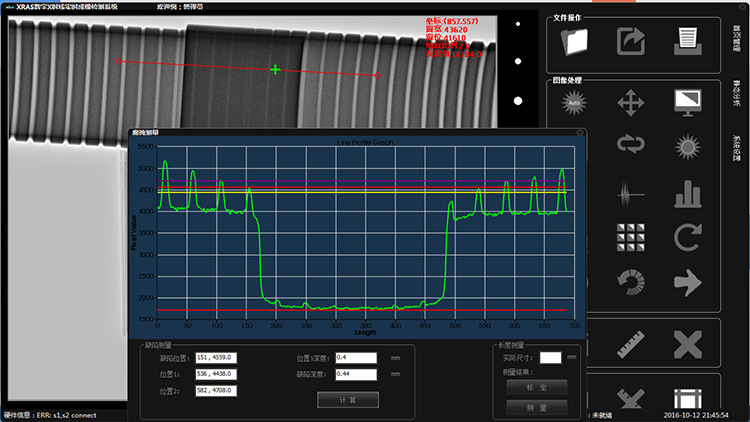
Task: Click the status text ERR: s1,s2 connect
Action: click(66, 415)
